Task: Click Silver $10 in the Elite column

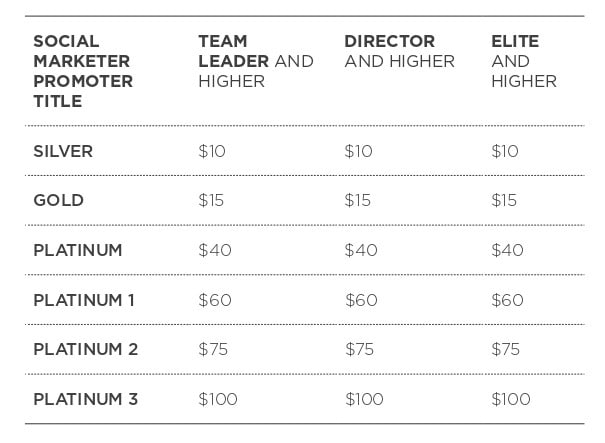Action: coord(505,151)
